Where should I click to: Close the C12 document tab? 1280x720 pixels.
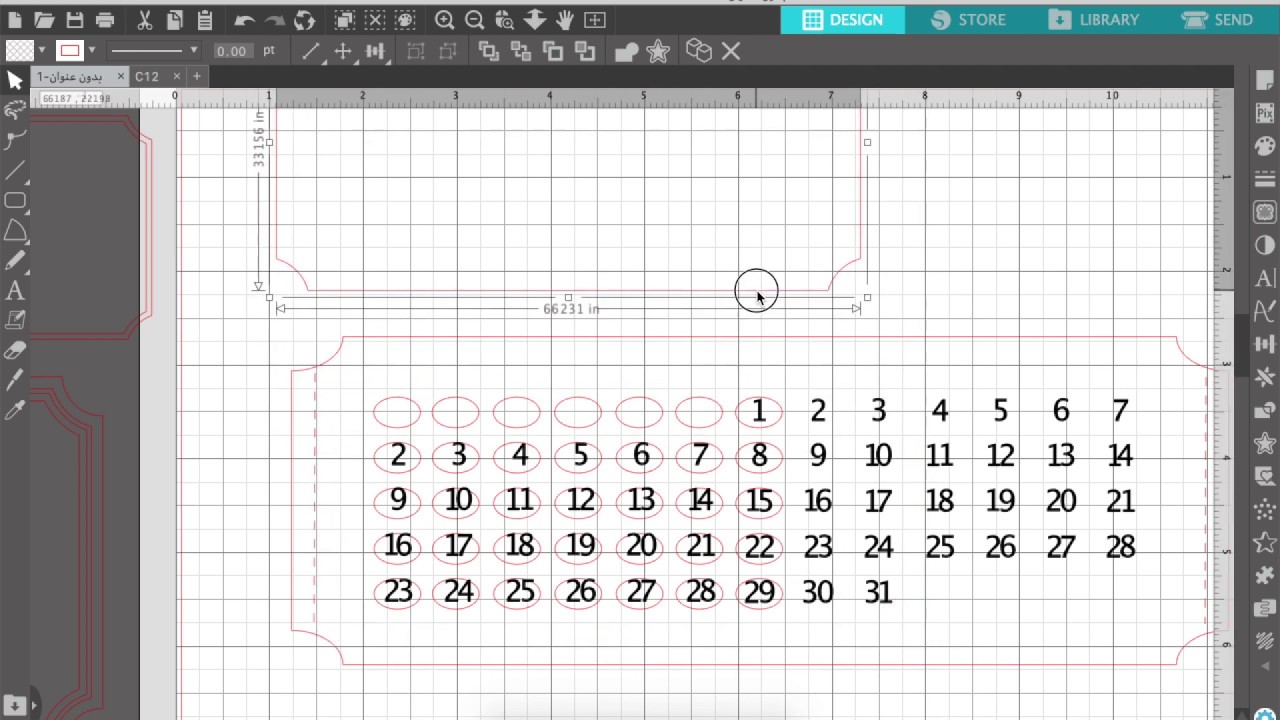177,77
